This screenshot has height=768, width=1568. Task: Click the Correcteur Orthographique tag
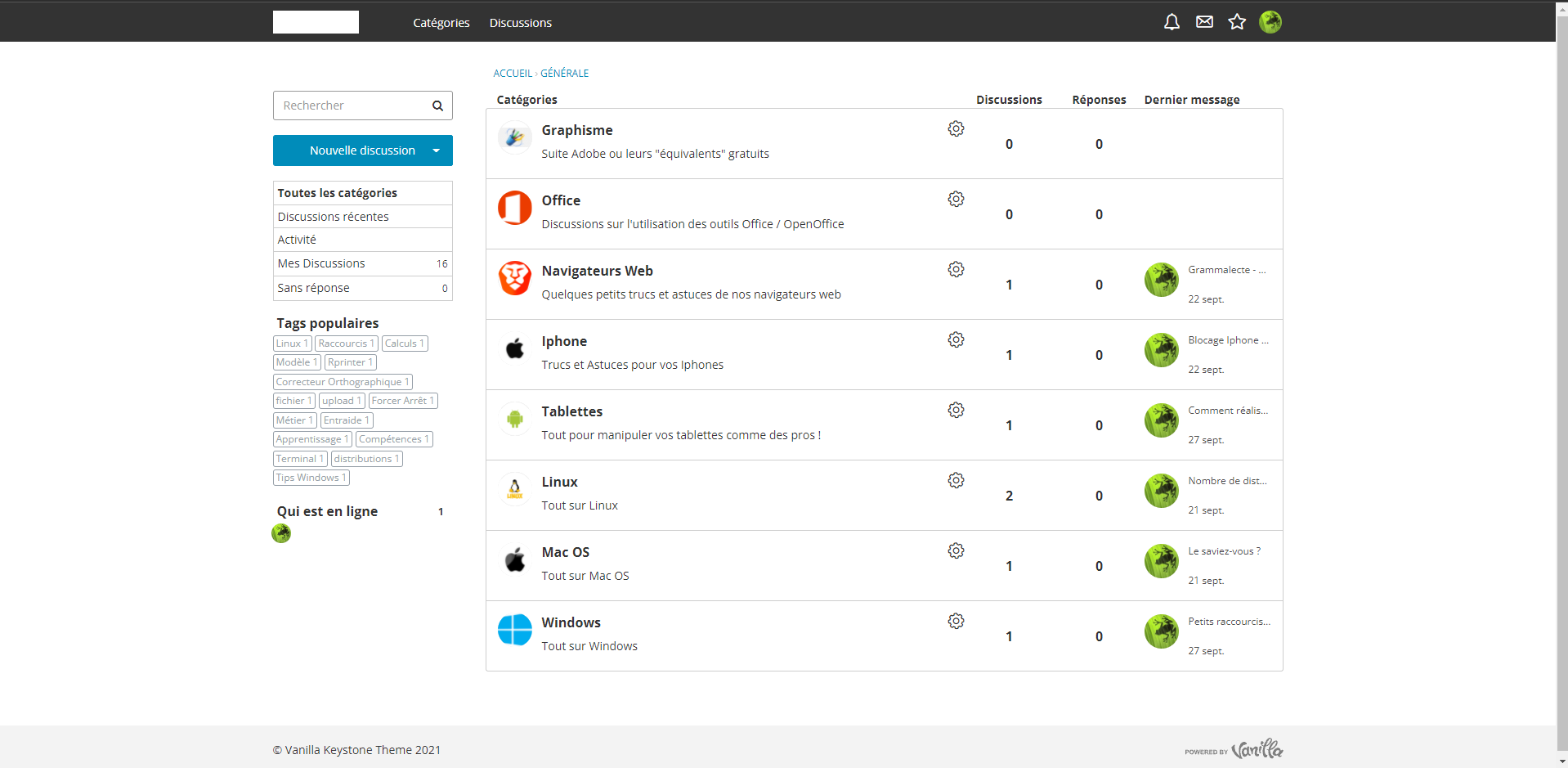[x=342, y=382]
